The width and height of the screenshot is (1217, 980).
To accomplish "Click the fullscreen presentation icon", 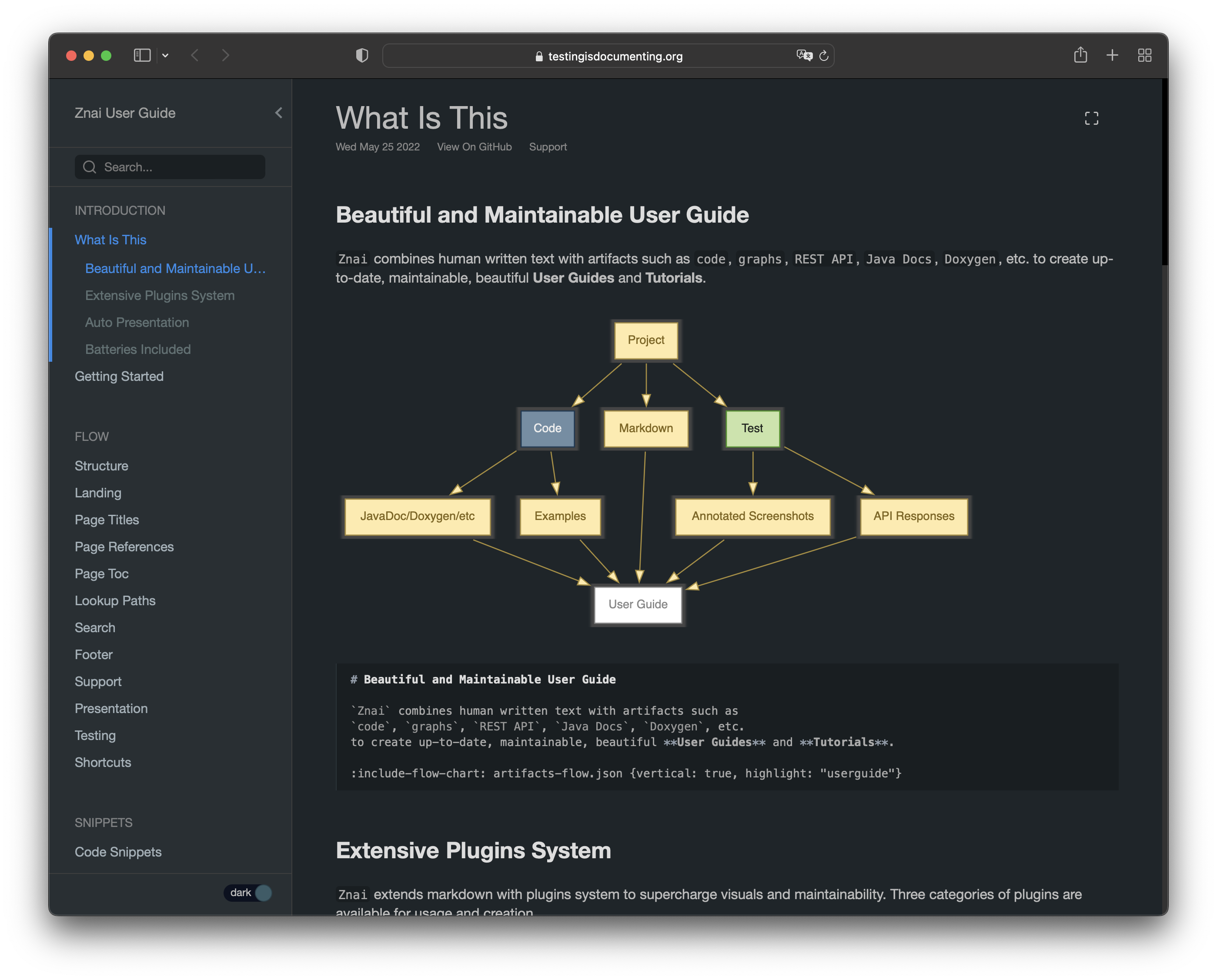I will (1091, 118).
